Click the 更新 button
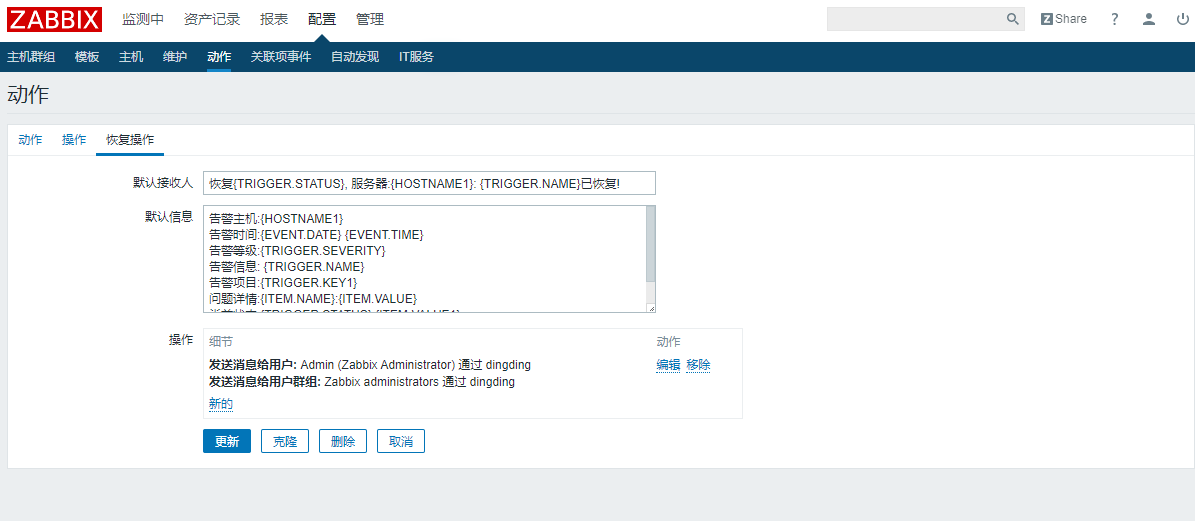This screenshot has width=1195, height=521. click(227, 441)
